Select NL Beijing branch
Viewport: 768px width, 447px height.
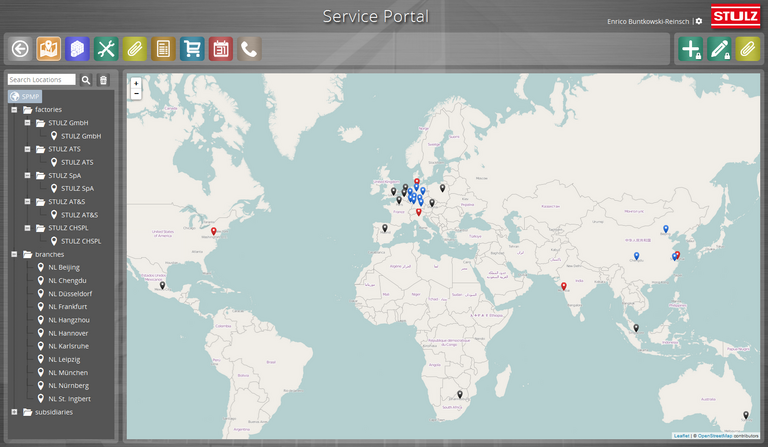click(59, 267)
